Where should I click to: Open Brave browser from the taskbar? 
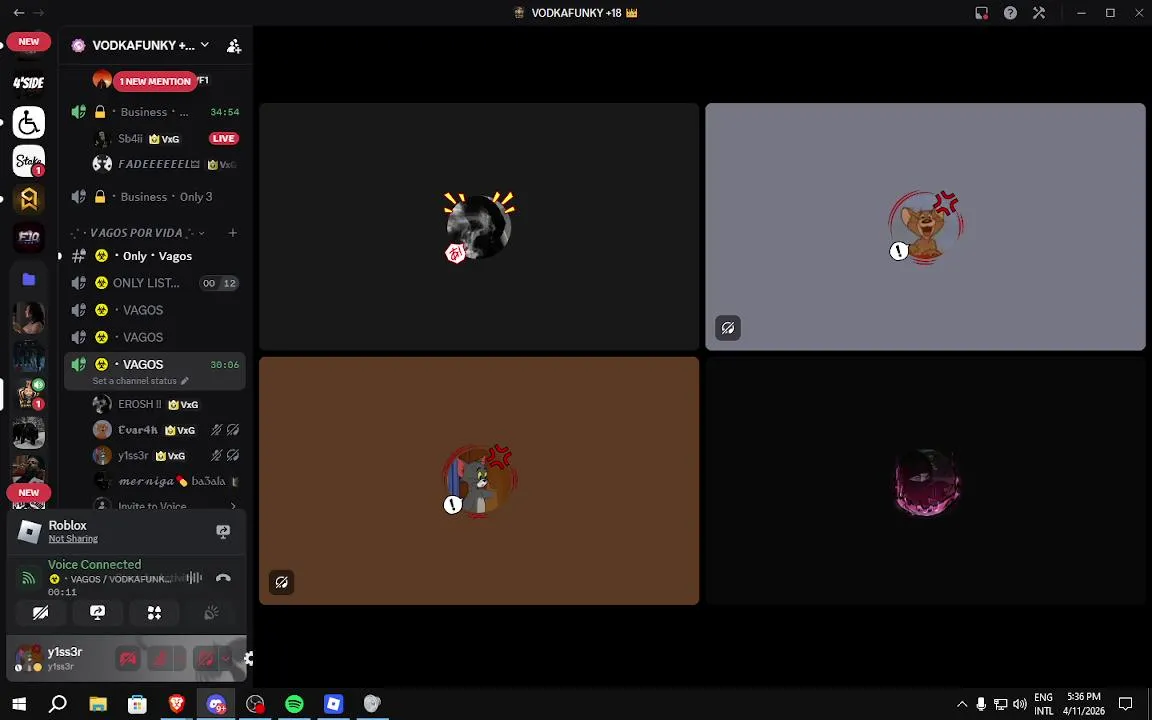(x=176, y=704)
